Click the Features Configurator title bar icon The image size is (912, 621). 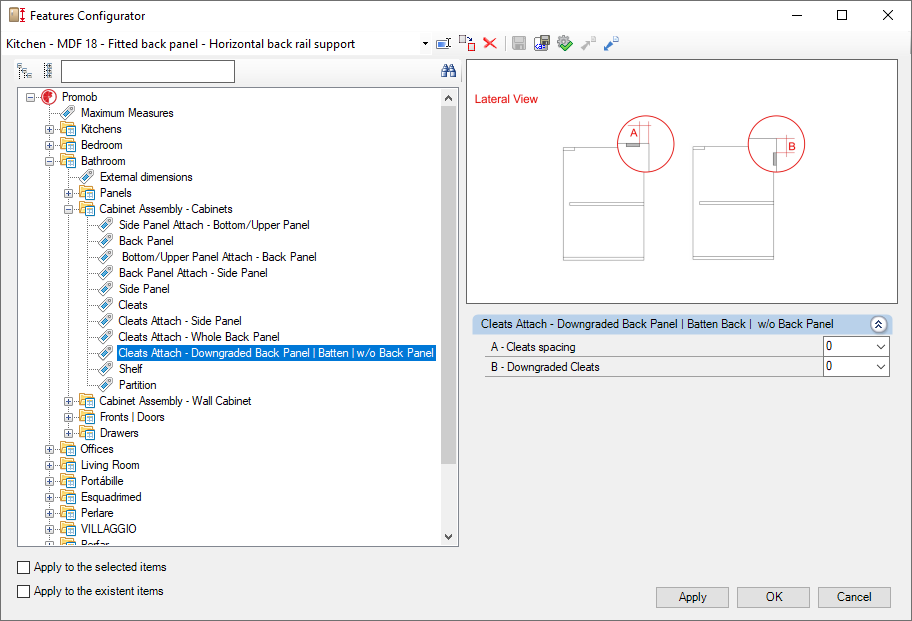pos(17,16)
